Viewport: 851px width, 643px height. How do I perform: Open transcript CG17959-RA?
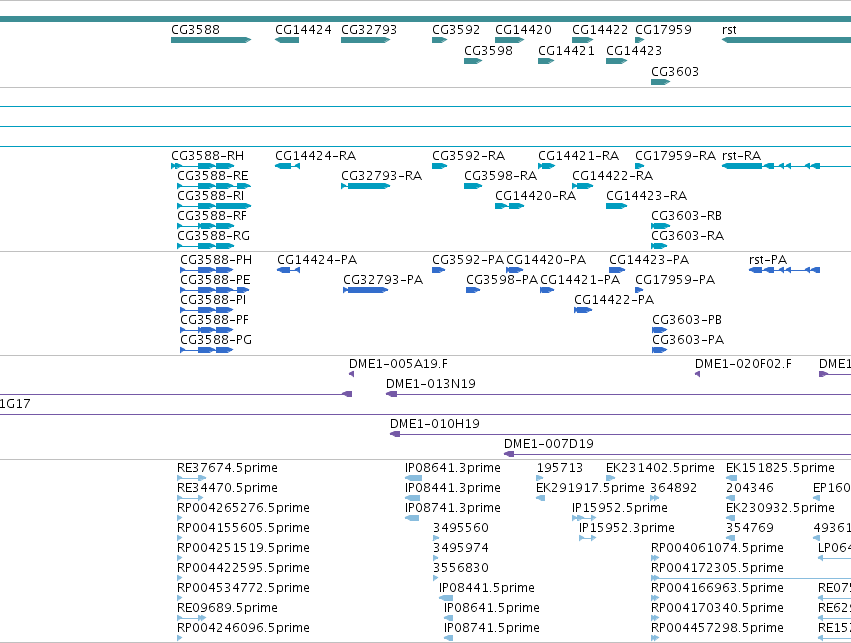675,156
